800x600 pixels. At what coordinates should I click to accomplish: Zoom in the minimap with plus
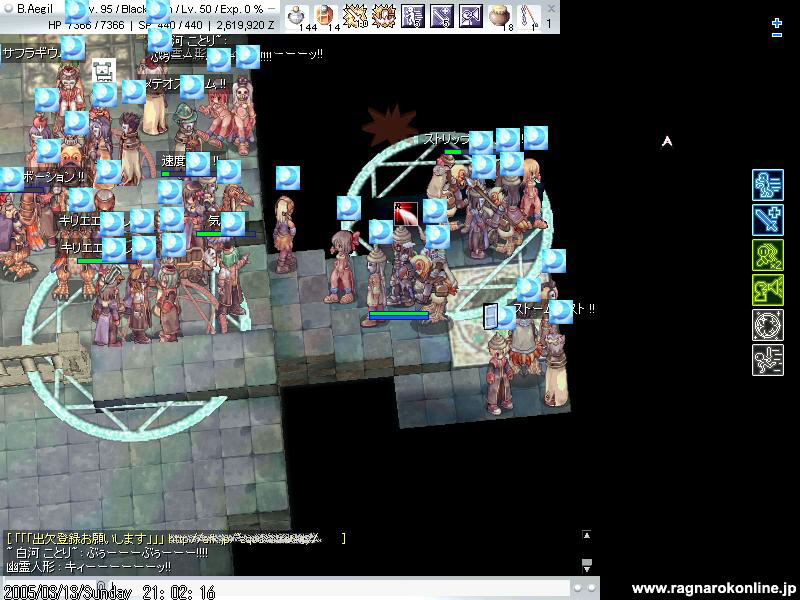tap(777, 23)
